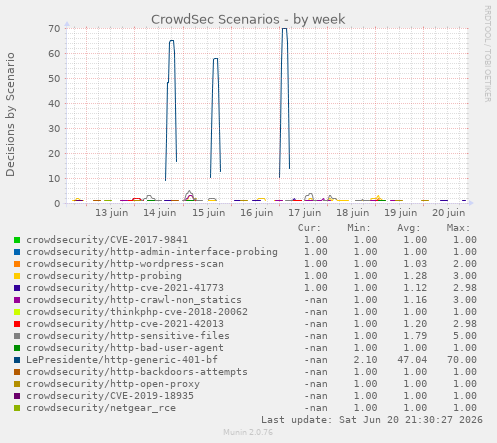The image size is (497, 443).
Task: Click the yellow http-probing legend swatch
Action: tap(17, 276)
